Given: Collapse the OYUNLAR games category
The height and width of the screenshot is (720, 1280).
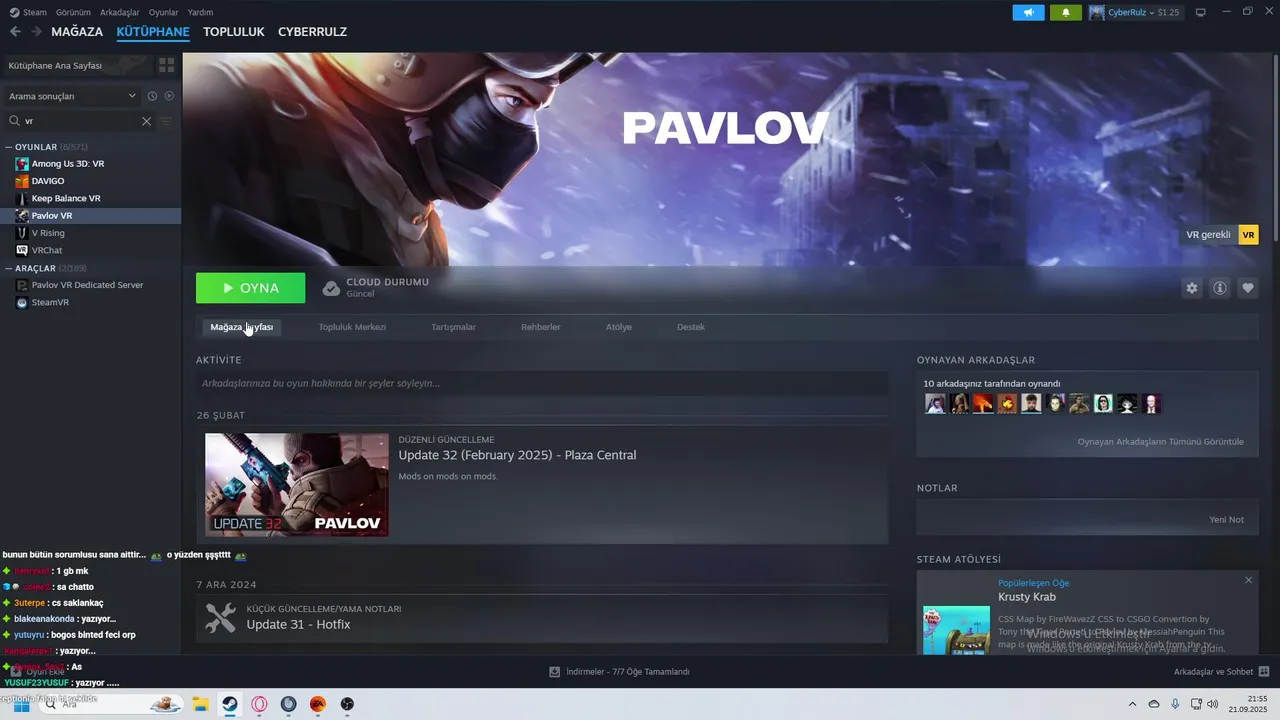Looking at the screenshot, I should tap(8, 147).
